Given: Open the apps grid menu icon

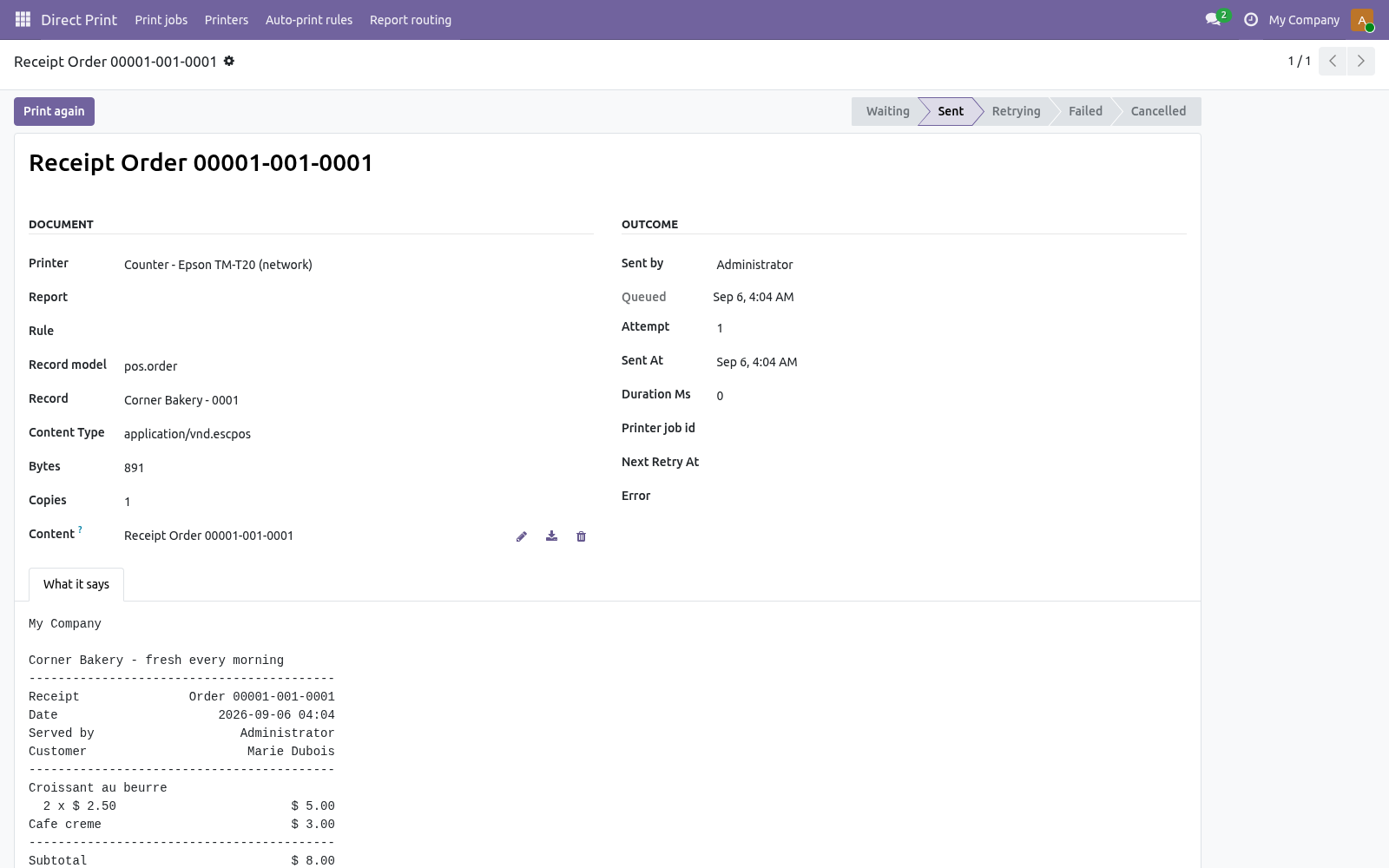Looking at the screenshot, I should click(23, 19).
